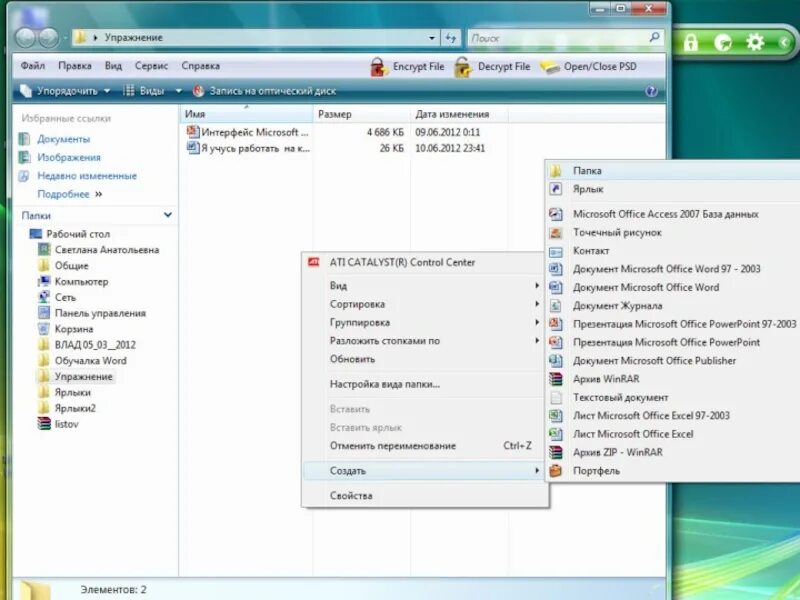Create new Папка from submenu
Viewport: 800px width, 600px height.
click(x=673, y=171)
